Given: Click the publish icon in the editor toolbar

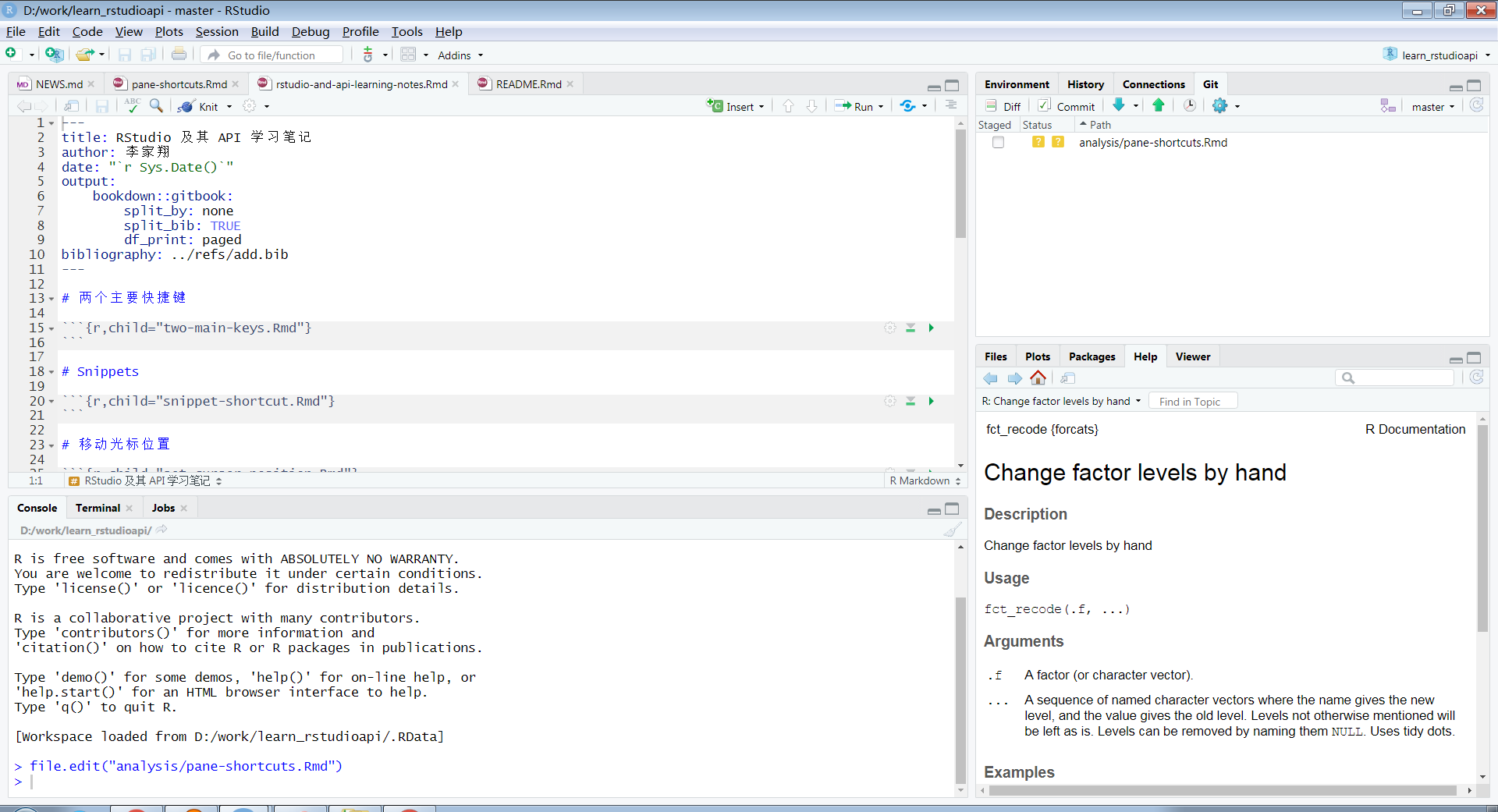Looking at the screenshot, I should (x=907, y=106).
